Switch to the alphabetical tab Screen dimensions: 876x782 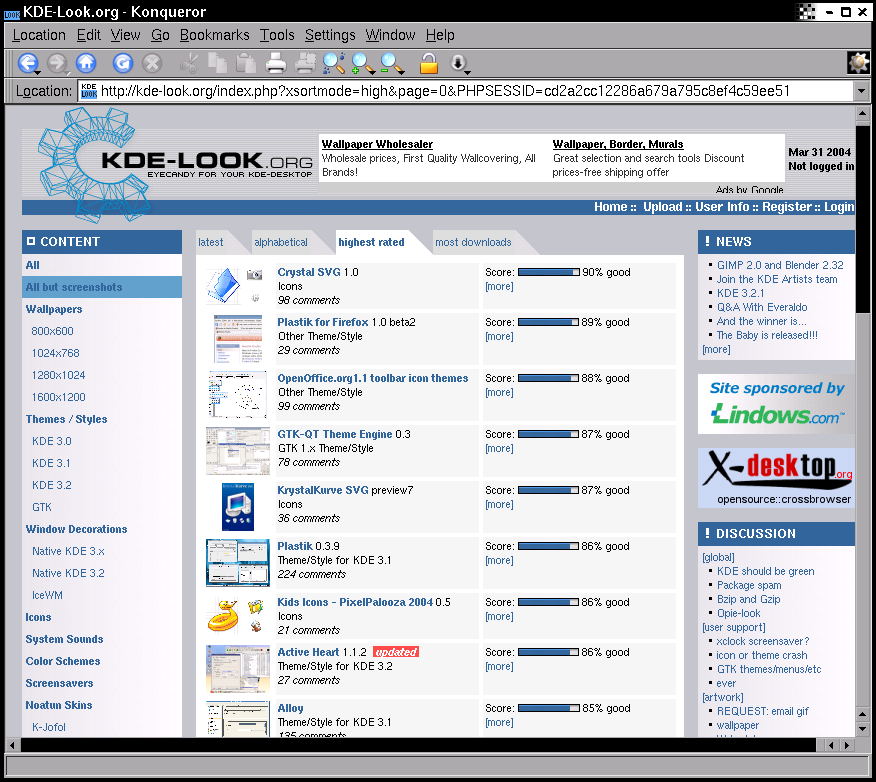(x=281, y=242)
